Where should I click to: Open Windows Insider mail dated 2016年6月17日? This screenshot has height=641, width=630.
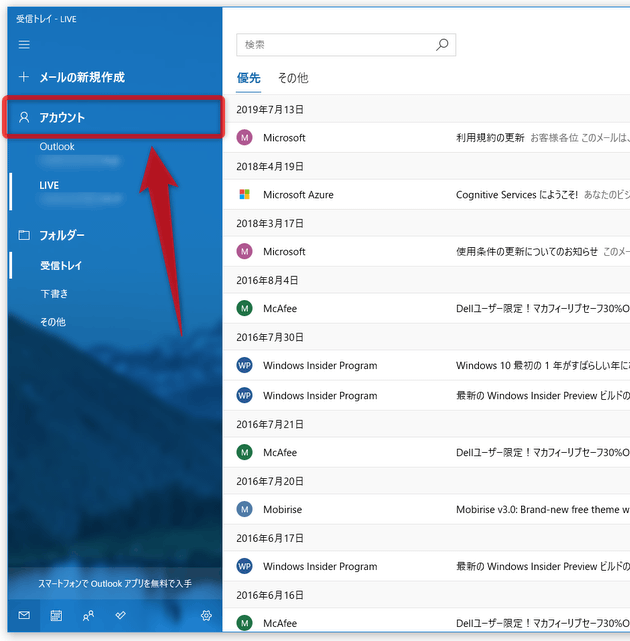(426, 566)
